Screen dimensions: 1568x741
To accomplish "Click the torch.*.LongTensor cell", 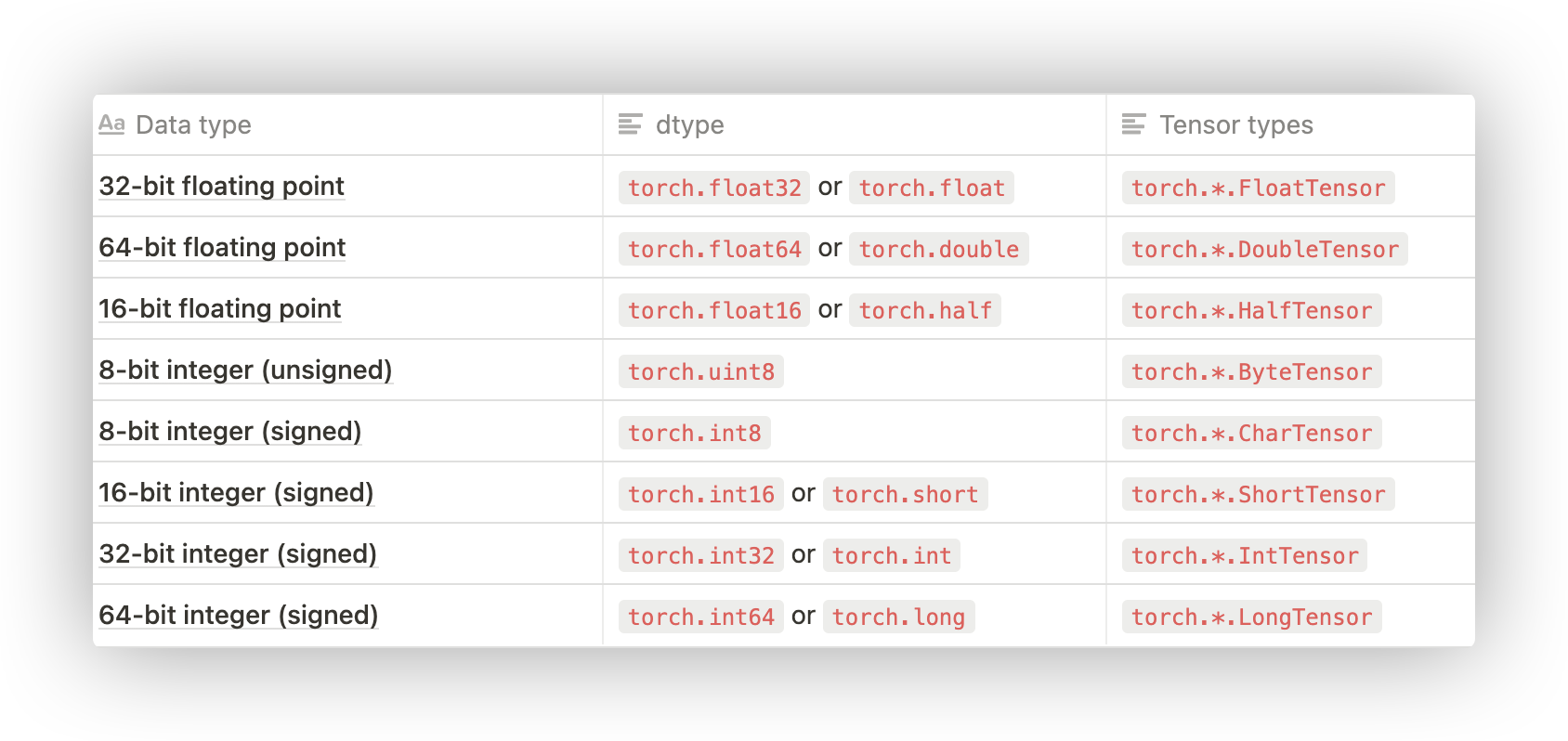I will [x=1252, y=617].
